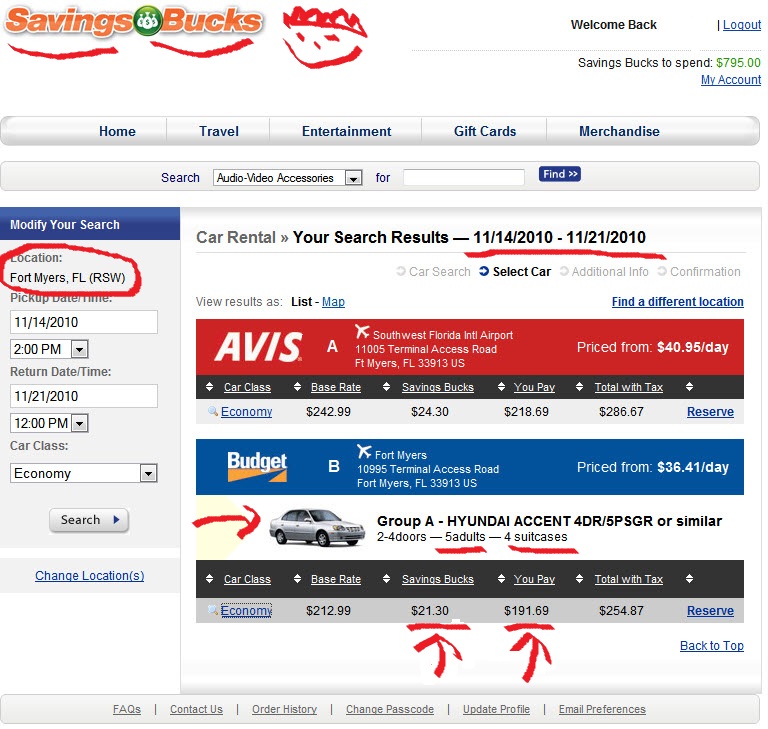This screenshot has width=768, height=729.
Task: Click the Budget $36.41/day price text
Action: click(x=693, y=467)
